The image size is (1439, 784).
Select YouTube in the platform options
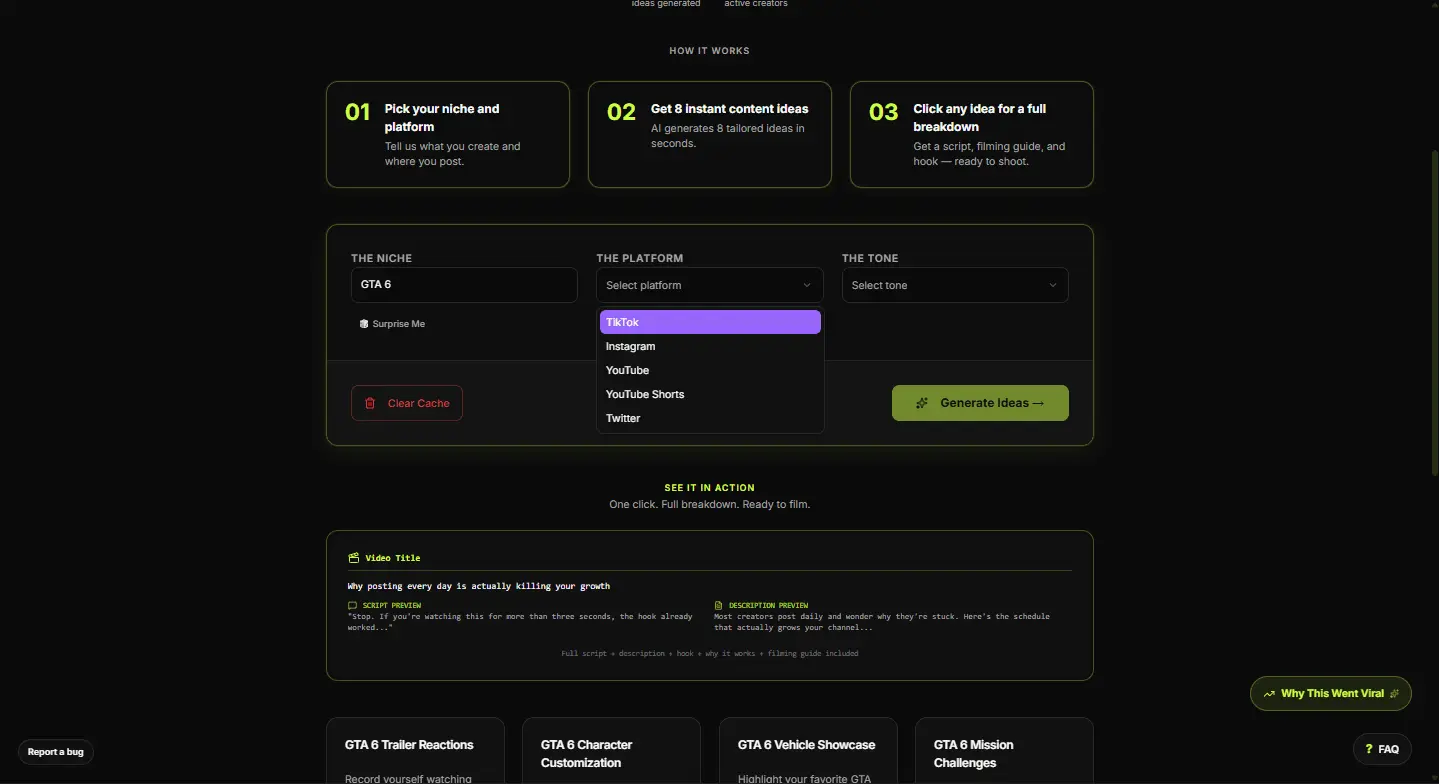710,370
